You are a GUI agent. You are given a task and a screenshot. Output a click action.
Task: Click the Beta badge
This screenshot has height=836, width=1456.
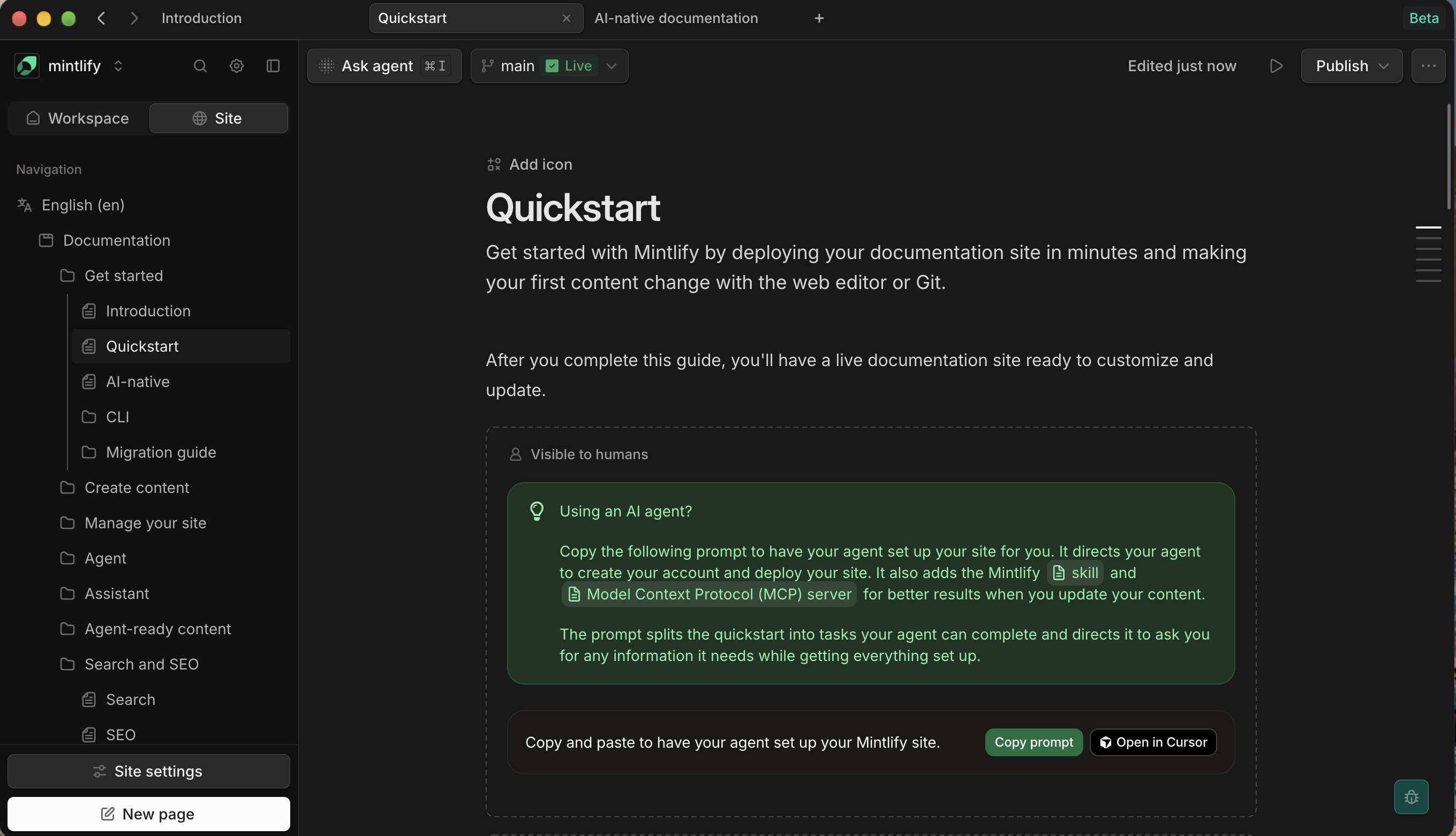(x=1424, y=18)
